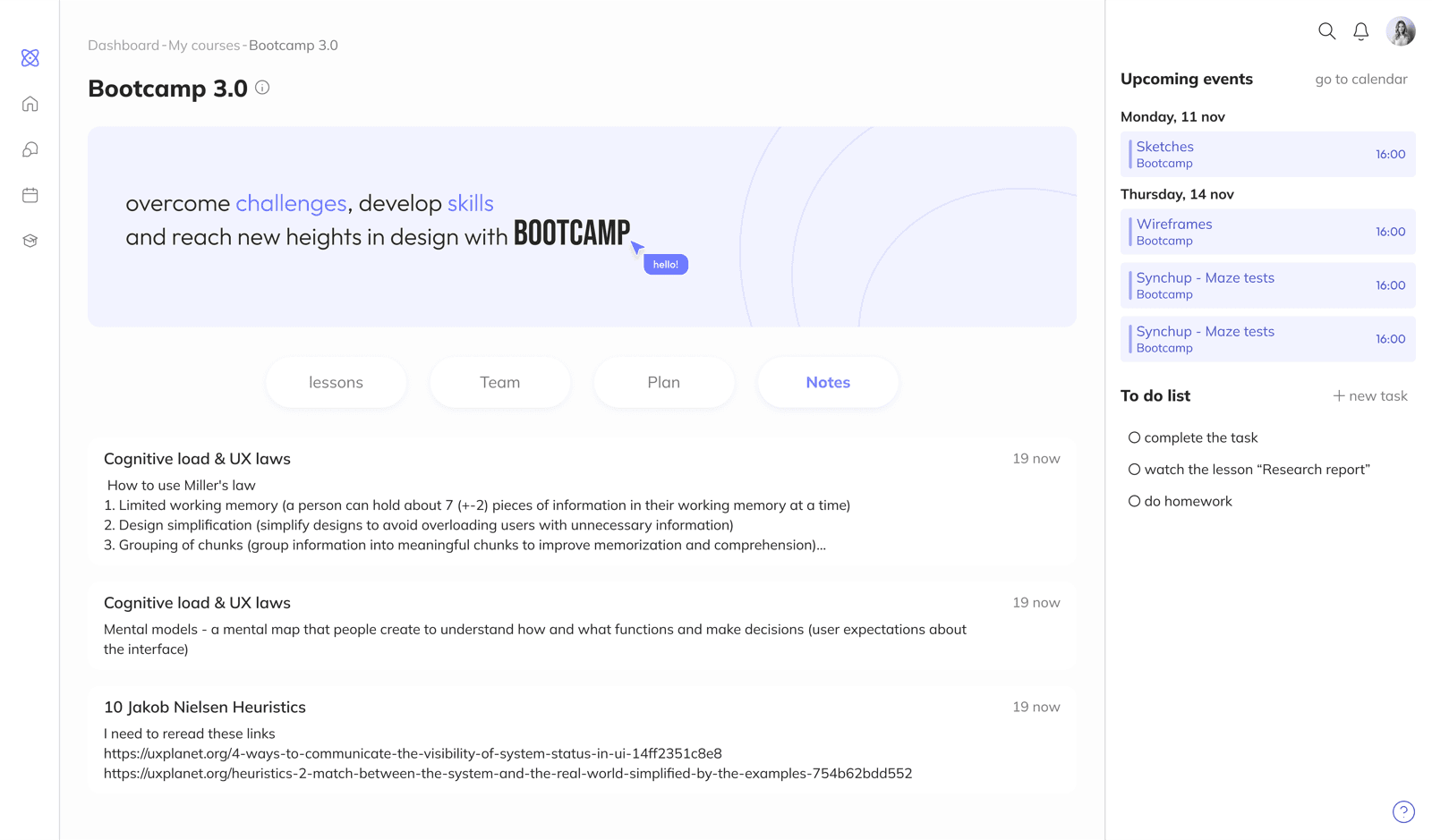
Task: Open the note 'How to use Miller's law'
Action: point(582,501)
